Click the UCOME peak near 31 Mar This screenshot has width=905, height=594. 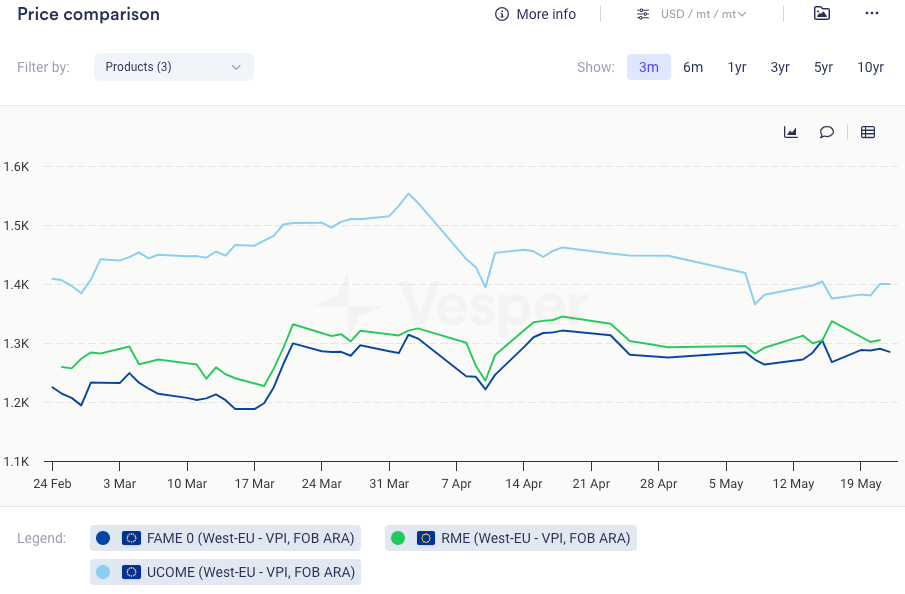408,194
